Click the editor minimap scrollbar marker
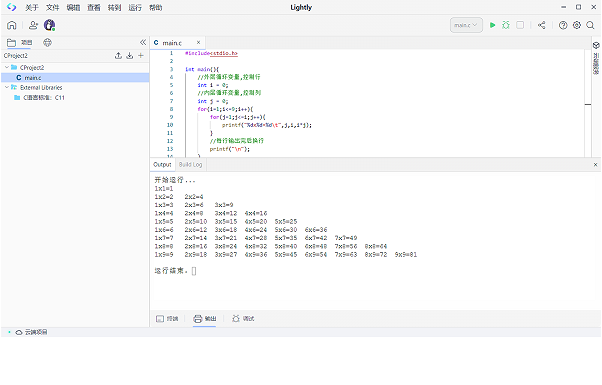This screenshot has width=602, height=385. tap(588, 104)
